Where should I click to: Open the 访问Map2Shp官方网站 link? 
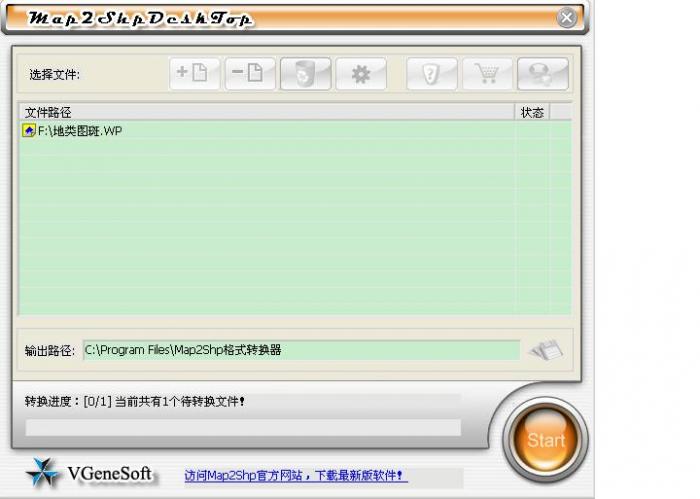pyautogui.click(x=296, y=476)
